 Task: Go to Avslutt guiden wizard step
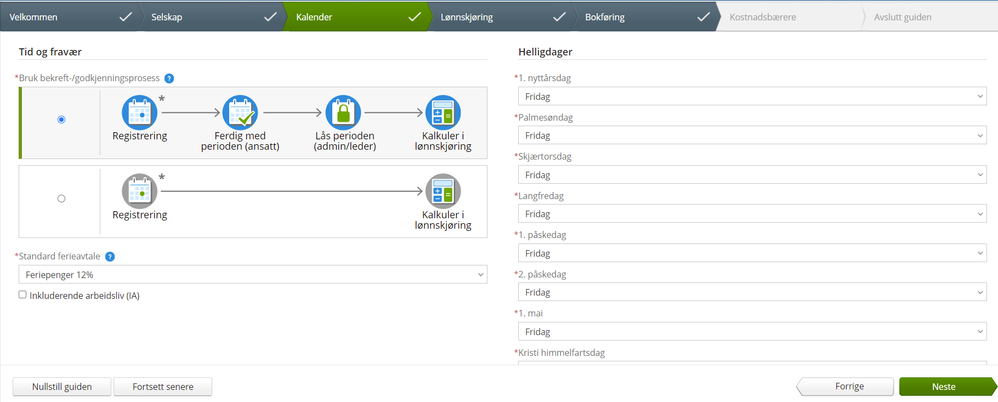[x=929, y=17]
